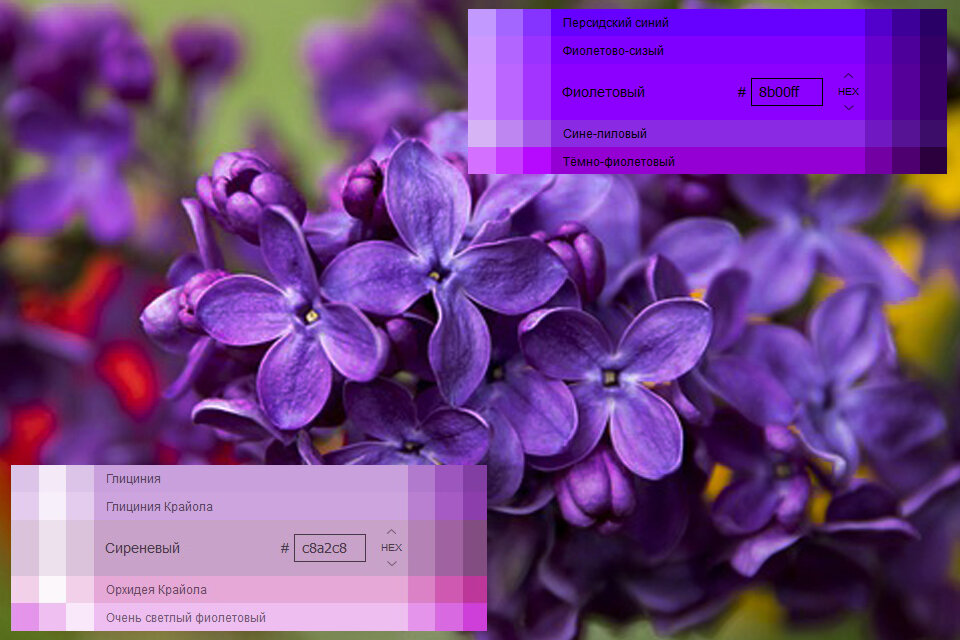Viewport: 960px width, 640px height.
Task: Select the Орхидея Крайола color row
Action: [x=251, y=590]
